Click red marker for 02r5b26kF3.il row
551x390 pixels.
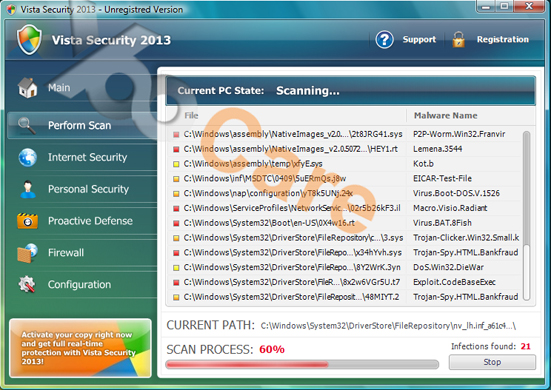coord(176,208)
